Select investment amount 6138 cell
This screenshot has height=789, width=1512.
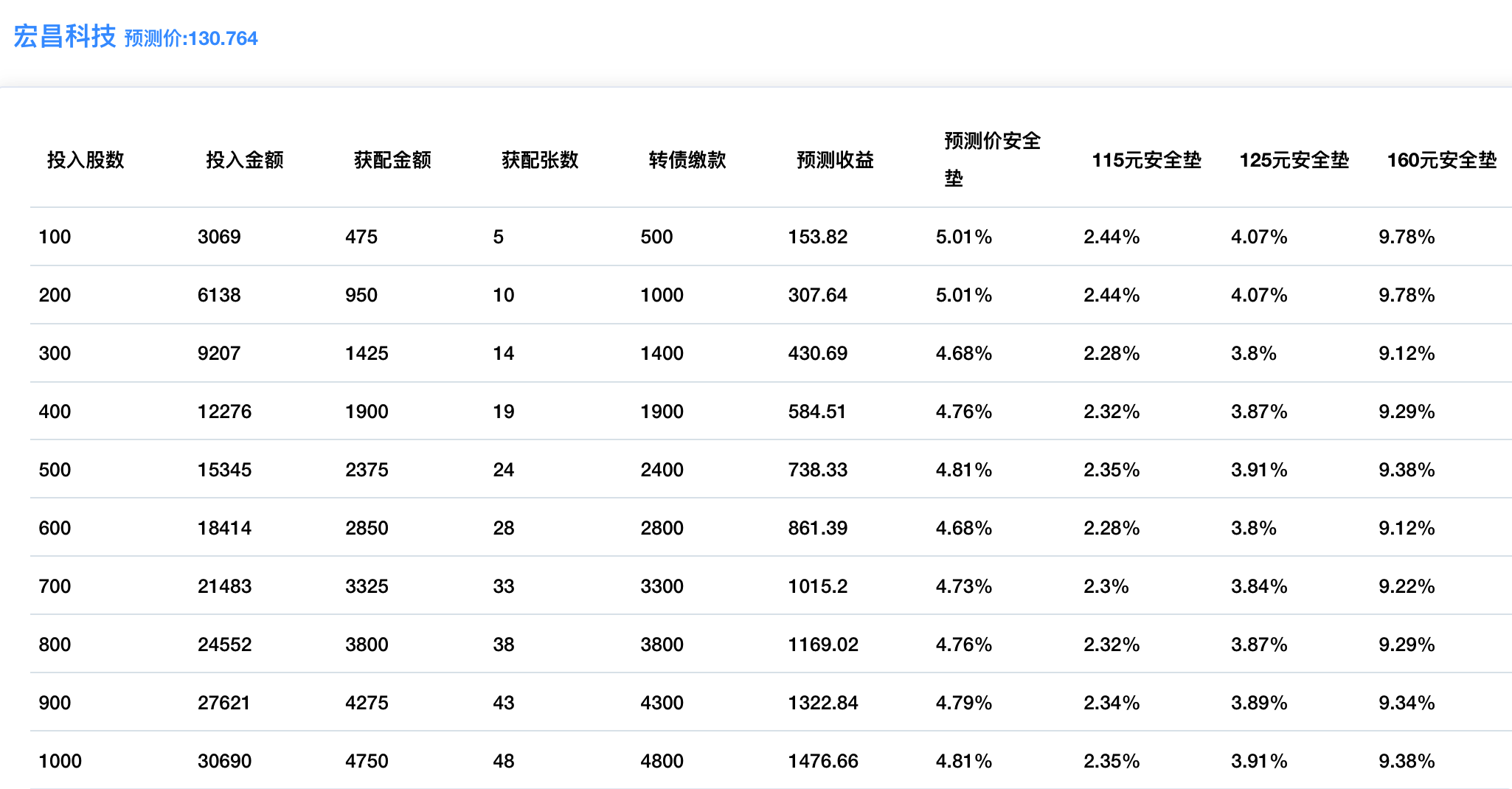[x=219, y=295]
